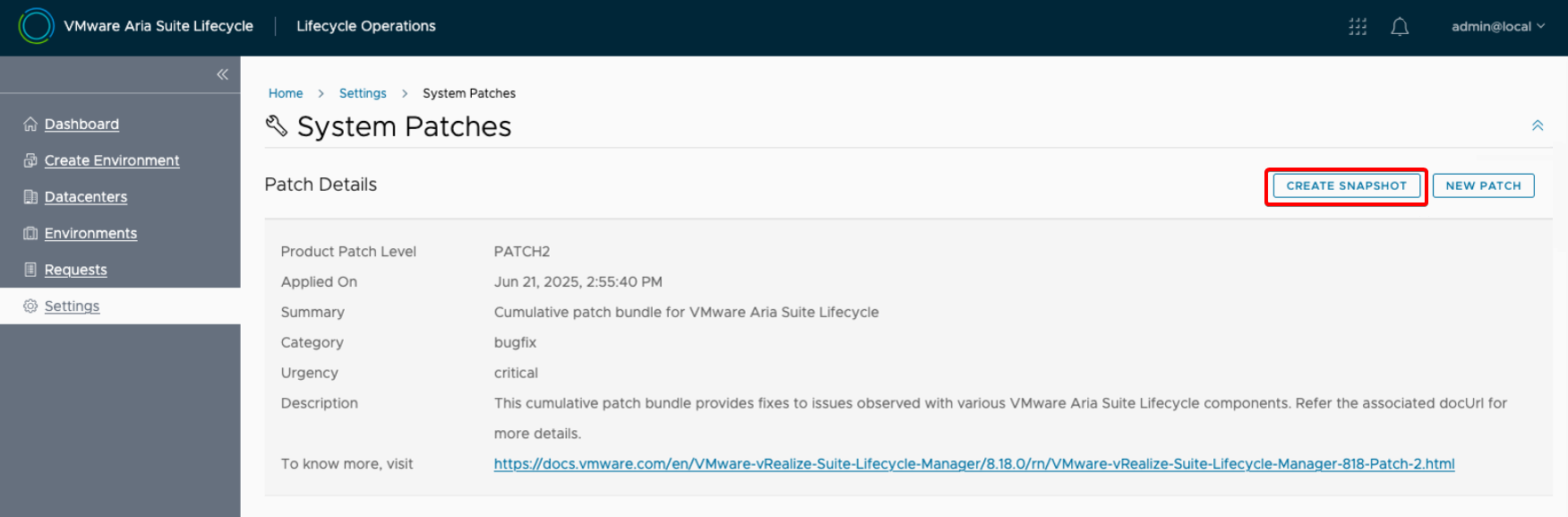
Task: Click the Settings gear icon in sidebar
Action: click(30, 306)
